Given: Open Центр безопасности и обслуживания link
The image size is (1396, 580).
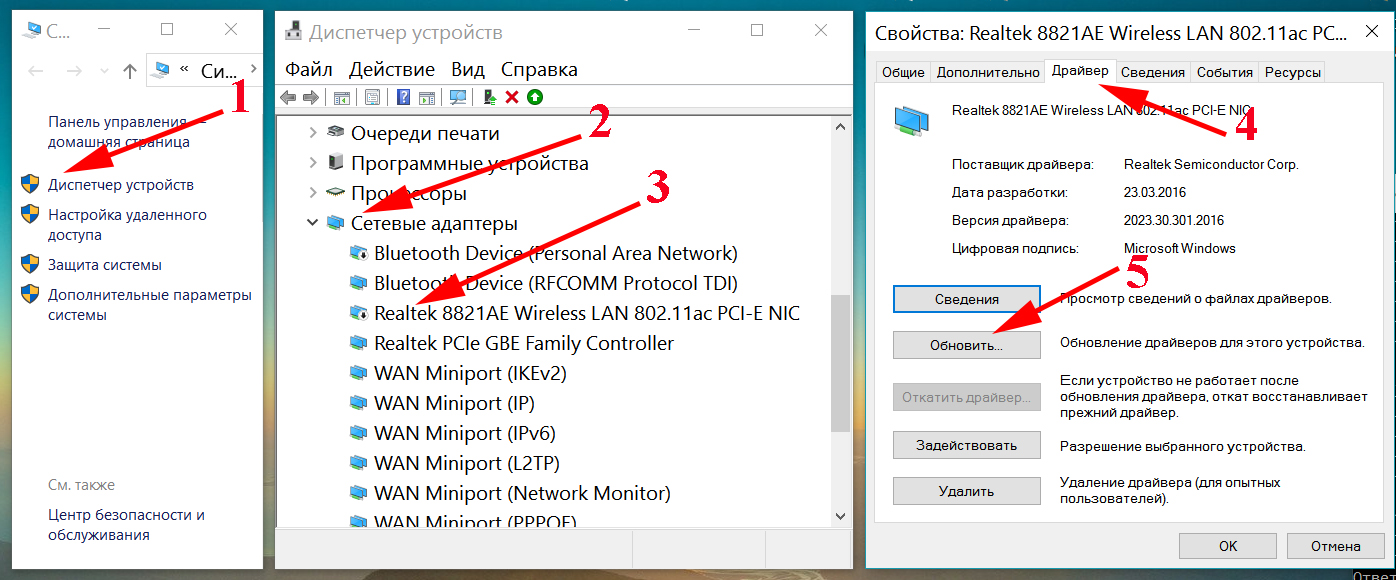Looking at the screenshot, I should click(126, 525).
